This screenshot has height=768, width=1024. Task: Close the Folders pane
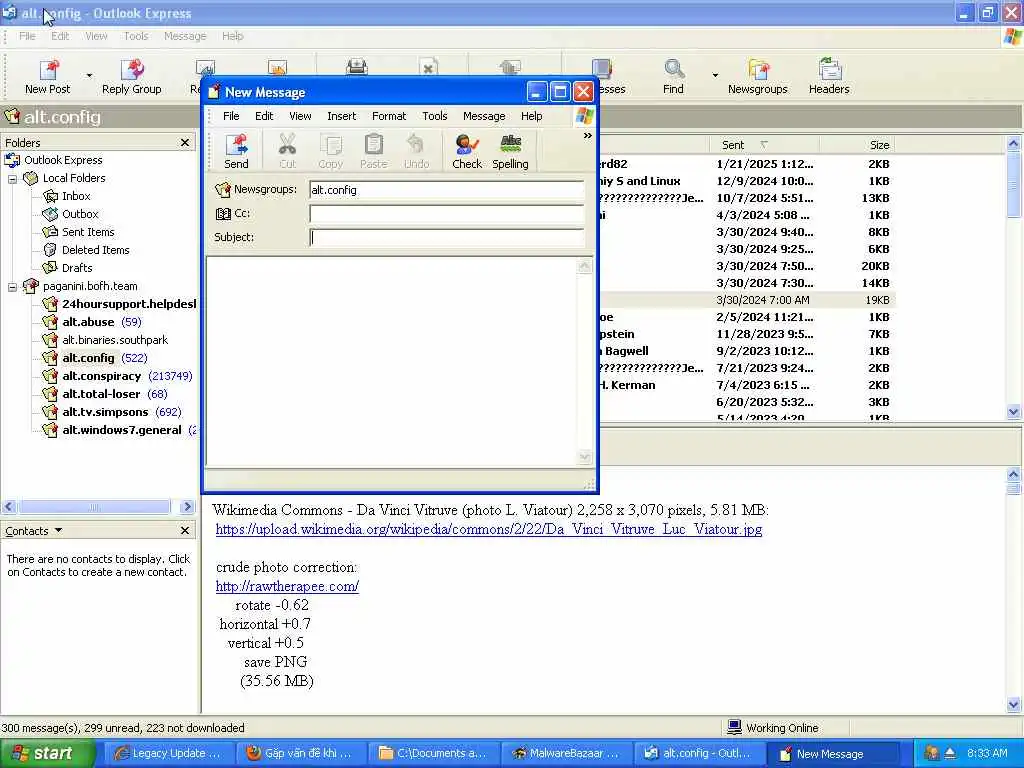click(185, 142)
